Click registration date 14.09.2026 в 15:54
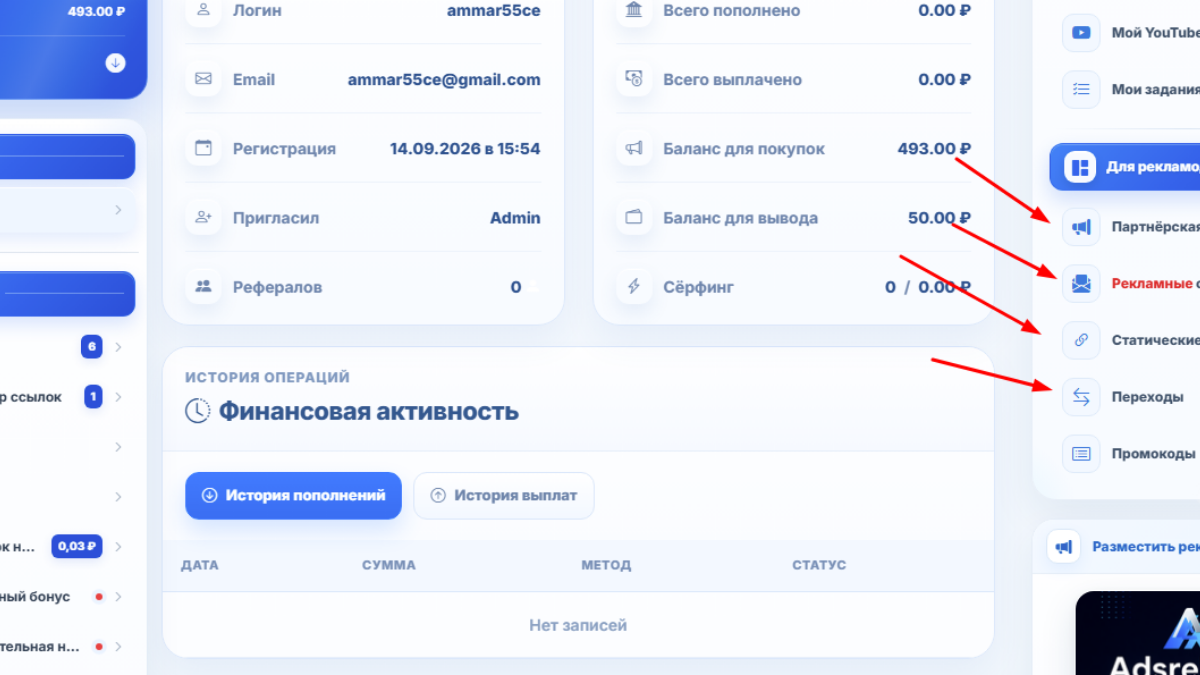Viewport: 1200px width, 675px height. 465,148
